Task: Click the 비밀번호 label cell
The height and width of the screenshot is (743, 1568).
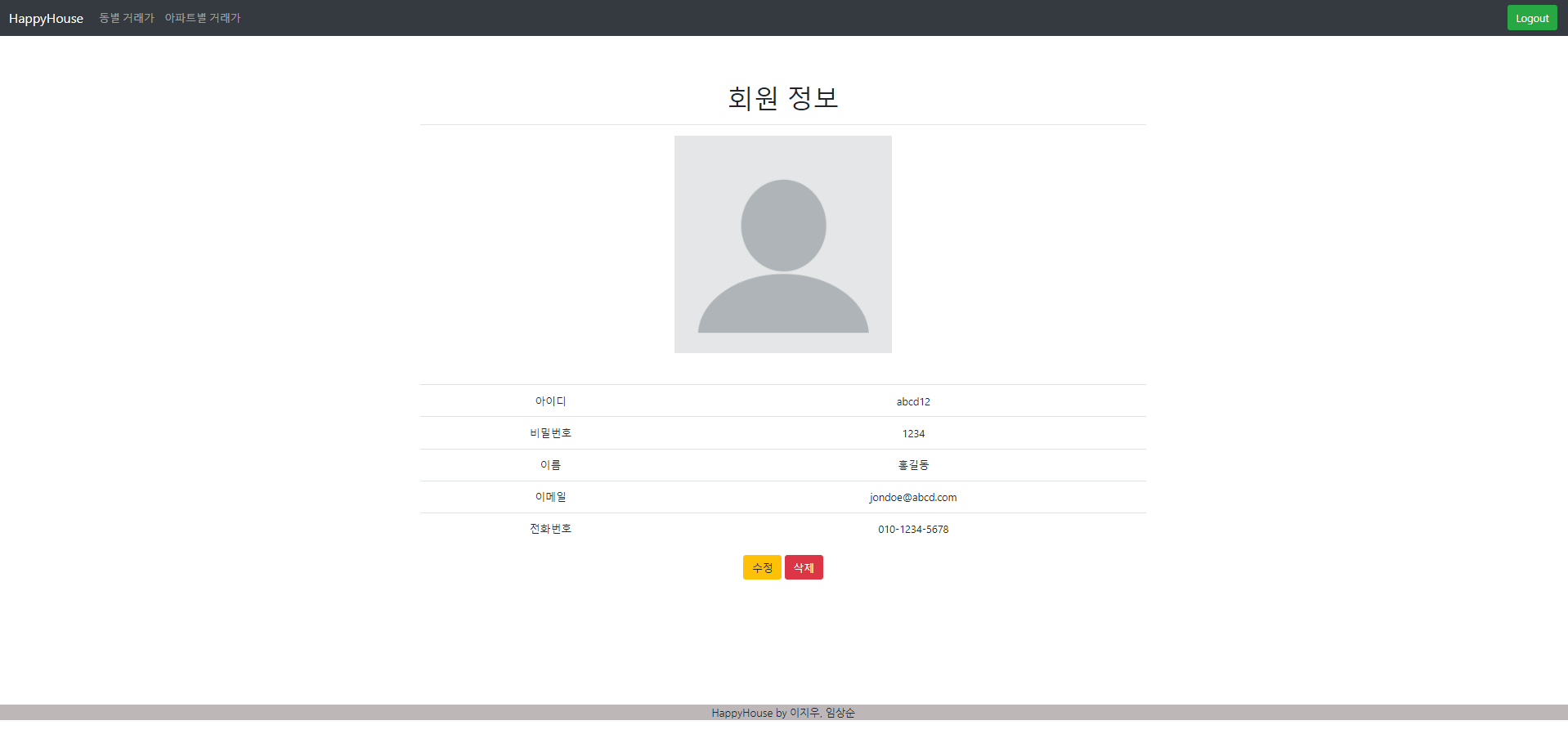Action: tap(550, 433)
